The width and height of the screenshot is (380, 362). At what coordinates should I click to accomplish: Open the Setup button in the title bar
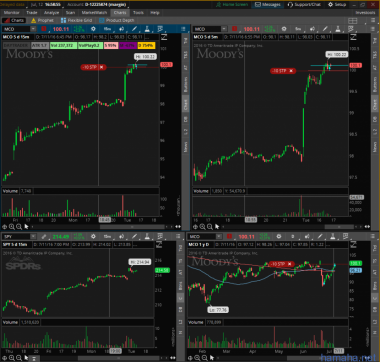coord(337,5)
